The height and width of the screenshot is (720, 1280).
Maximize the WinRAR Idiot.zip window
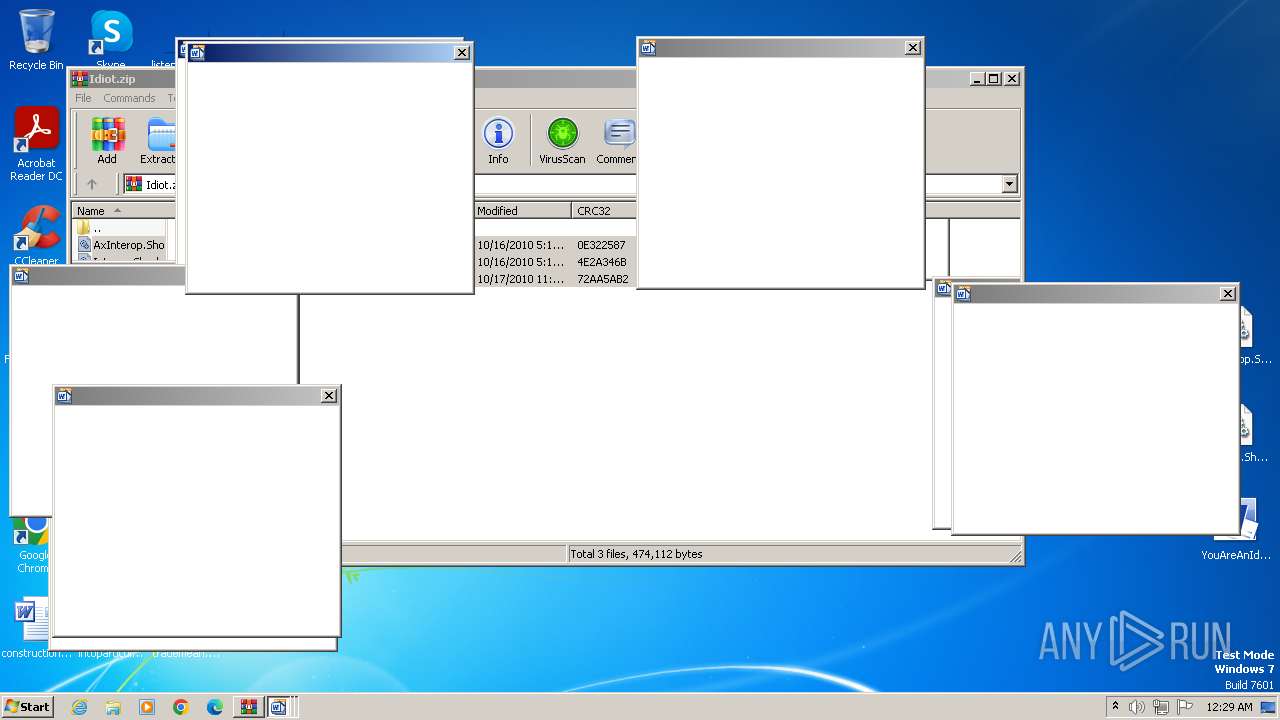pos(993,79)
